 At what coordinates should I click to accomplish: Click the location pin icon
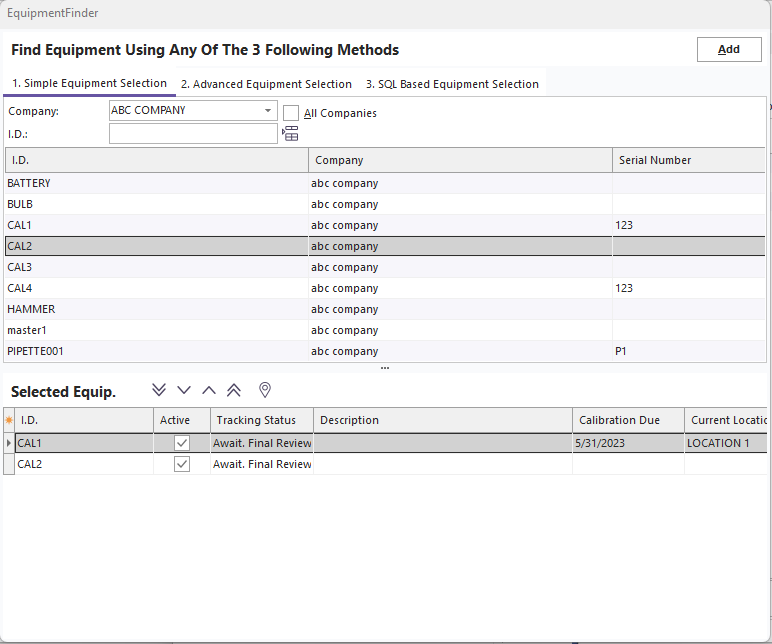[265, 390]
